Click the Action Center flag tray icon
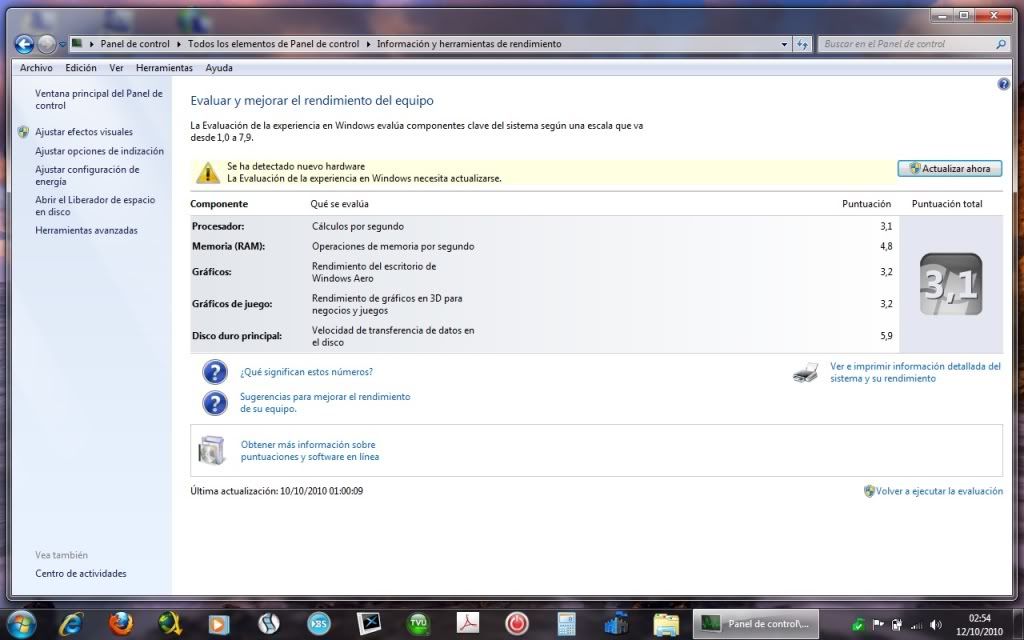 click(x=878, y=624)
